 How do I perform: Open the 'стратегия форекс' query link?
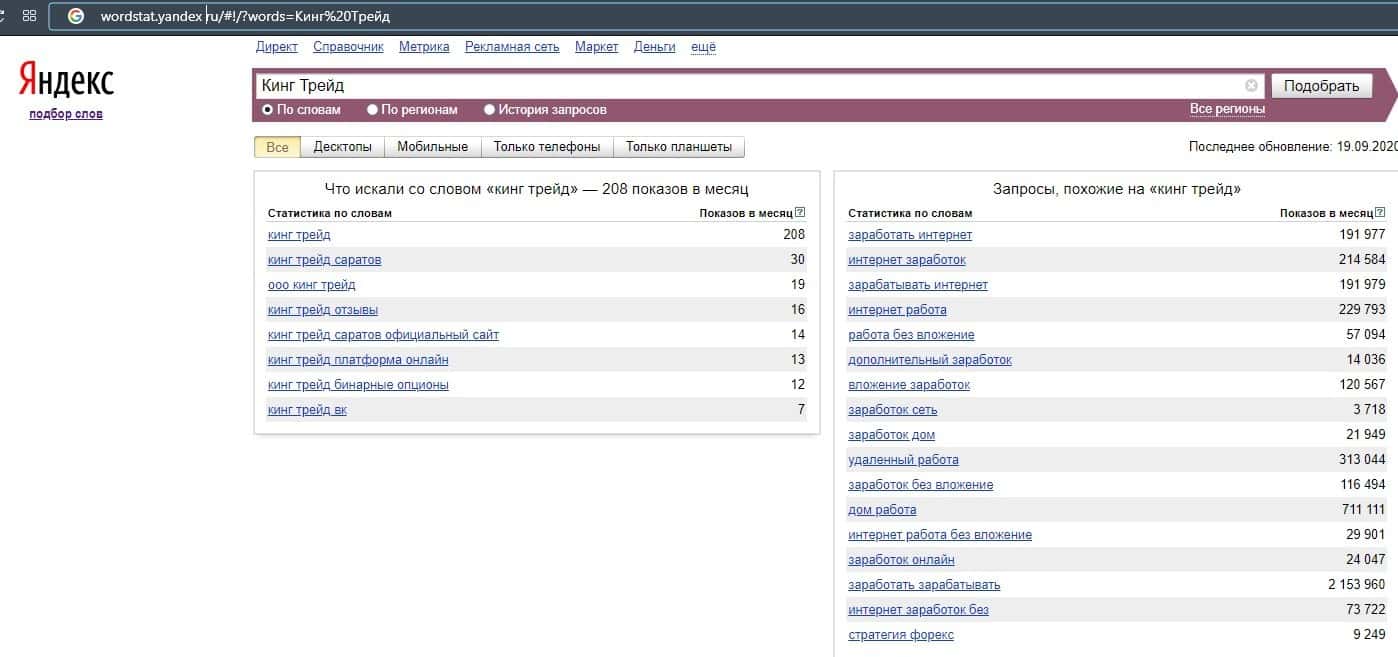coord(900,635)
